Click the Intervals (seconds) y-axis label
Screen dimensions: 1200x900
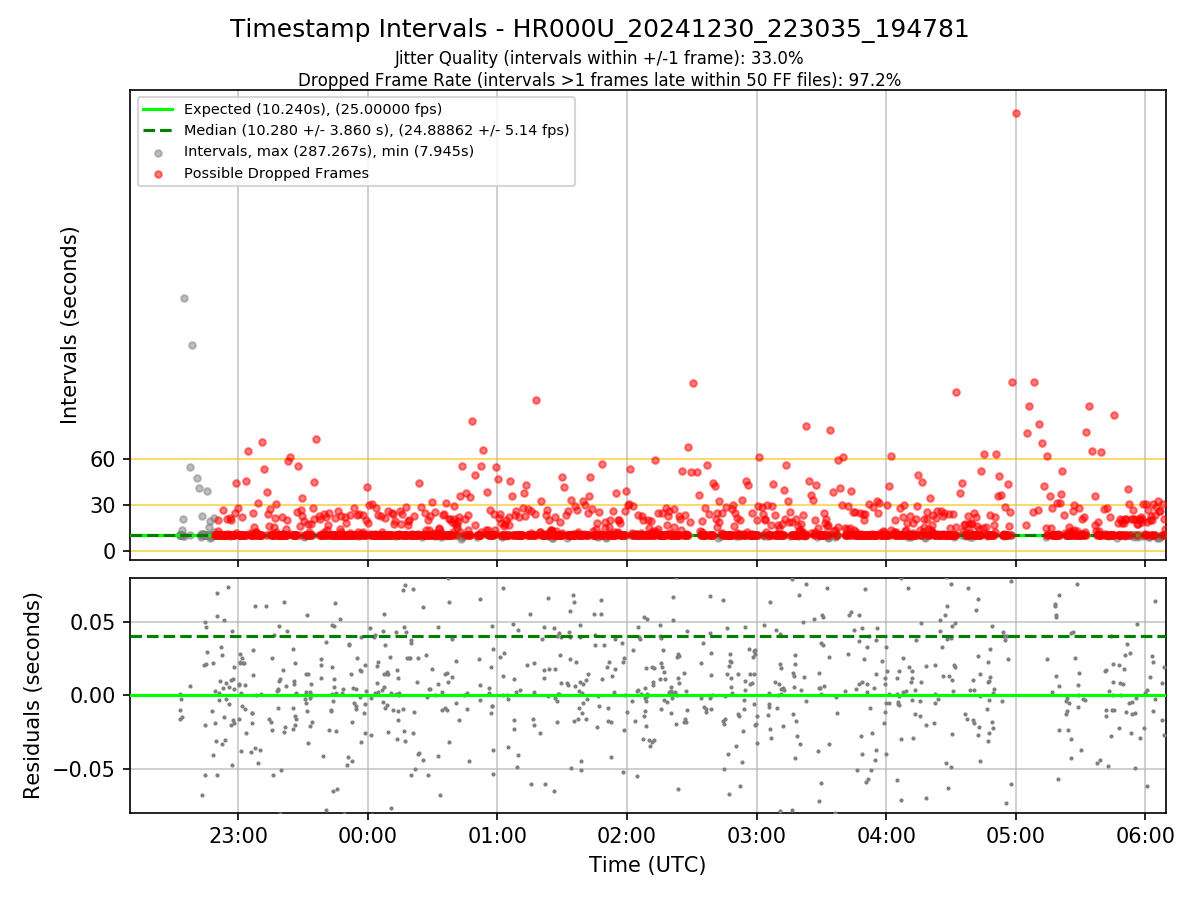pos(70,325)
